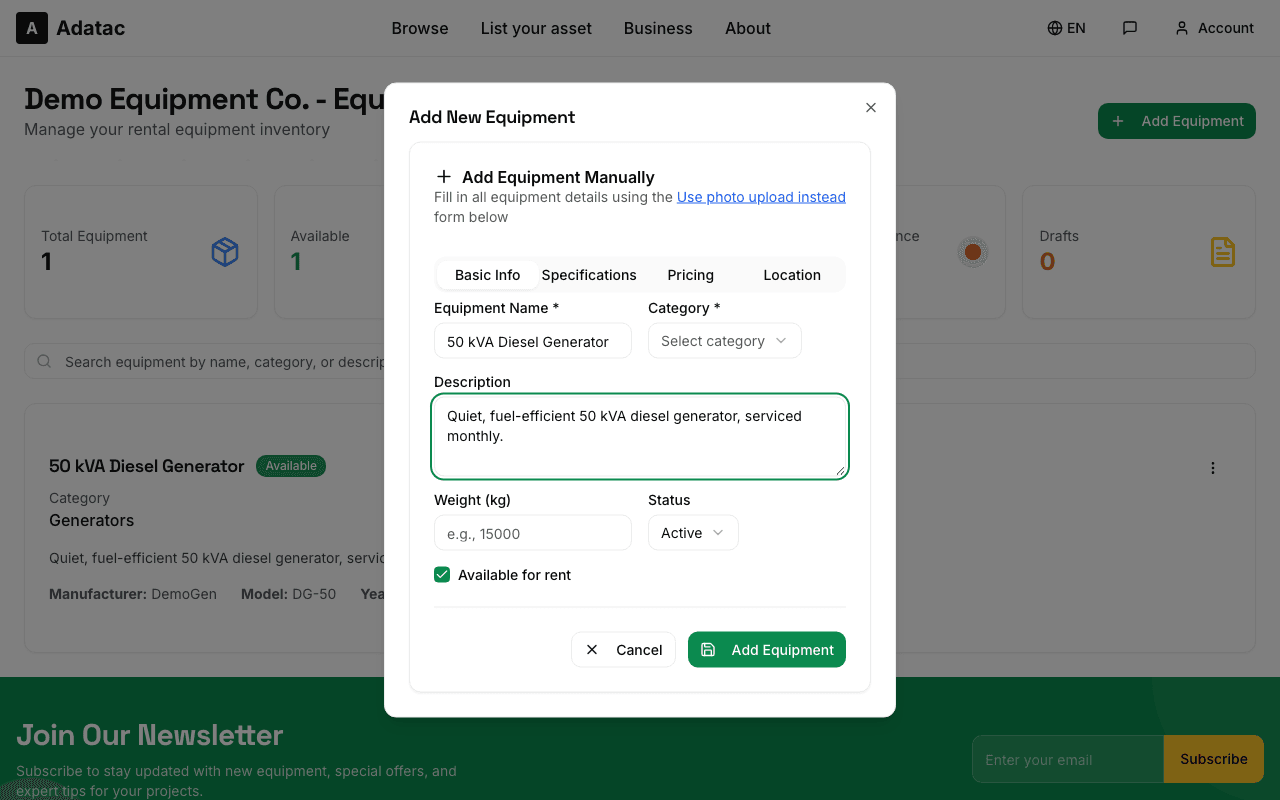Click into the Description textarea
Screen dimensions: 1280x800
click(x=640, y=437)
